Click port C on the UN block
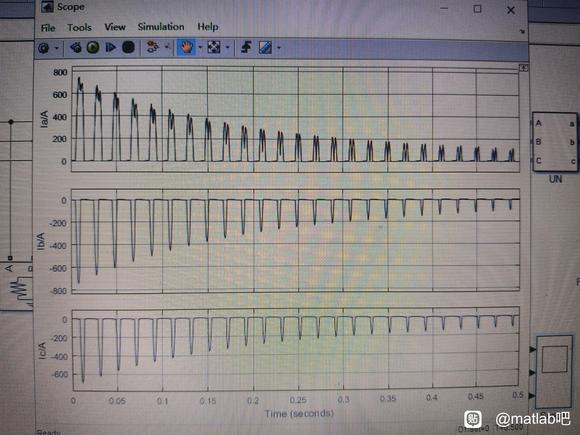This screenshot has height=435, width=580. coord(538,161)
